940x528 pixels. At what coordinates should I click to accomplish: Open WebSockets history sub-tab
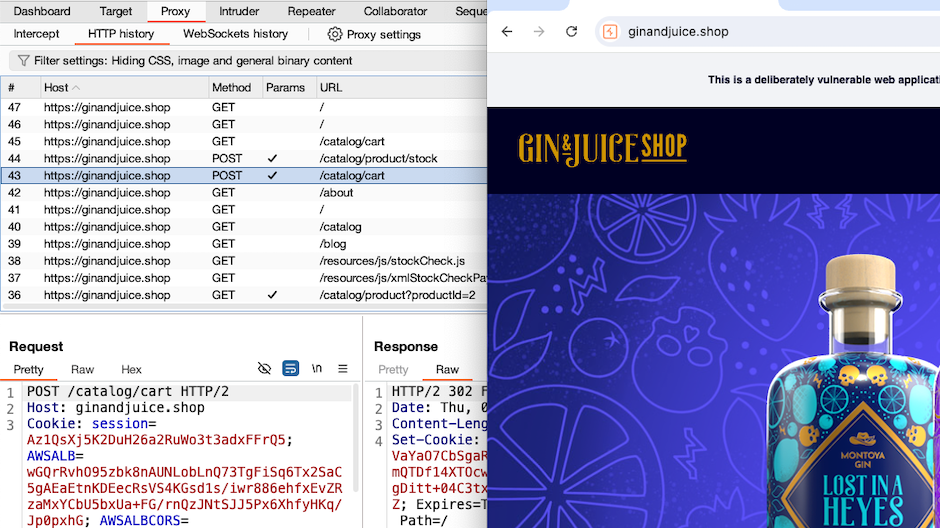pos(236,34)
